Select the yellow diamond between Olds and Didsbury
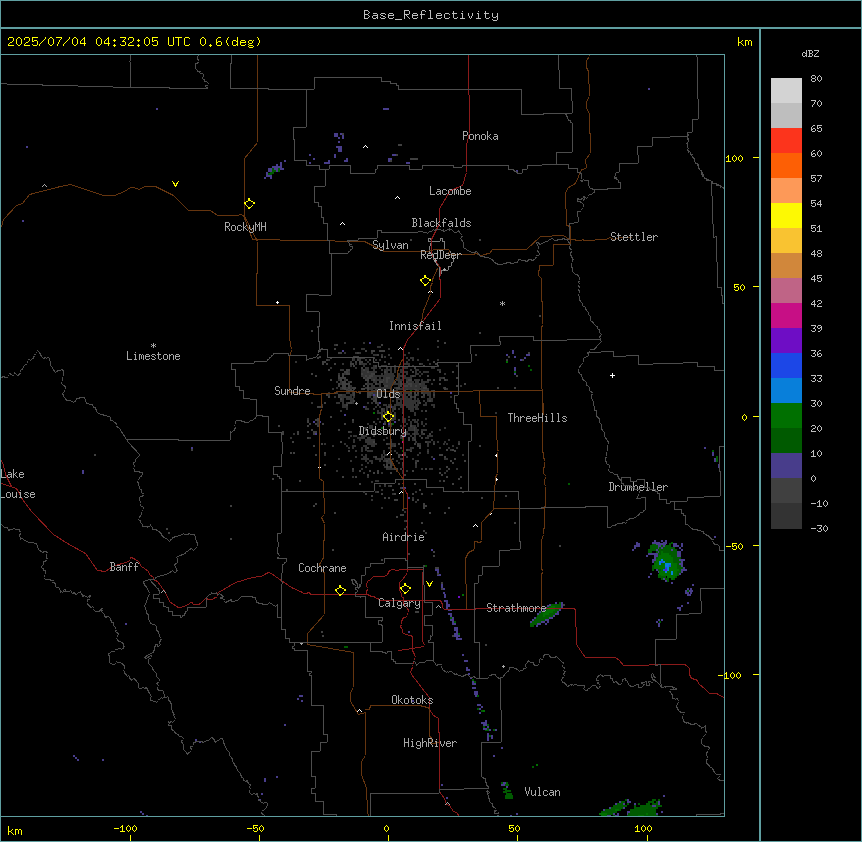Image resolution: width=862 pixels, height=842 pixels. click(388, 417)
